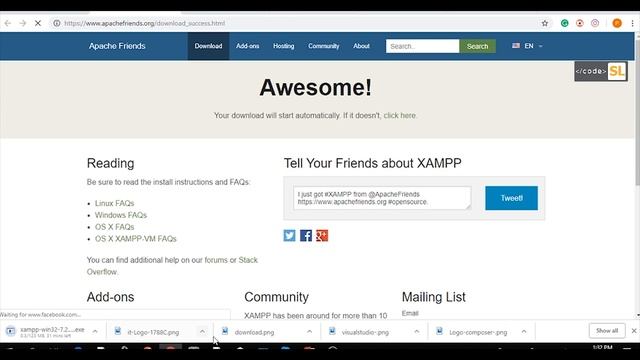
Task: Click the red circle extension icon
Action: pyautogui.click(x=580, y=23)
